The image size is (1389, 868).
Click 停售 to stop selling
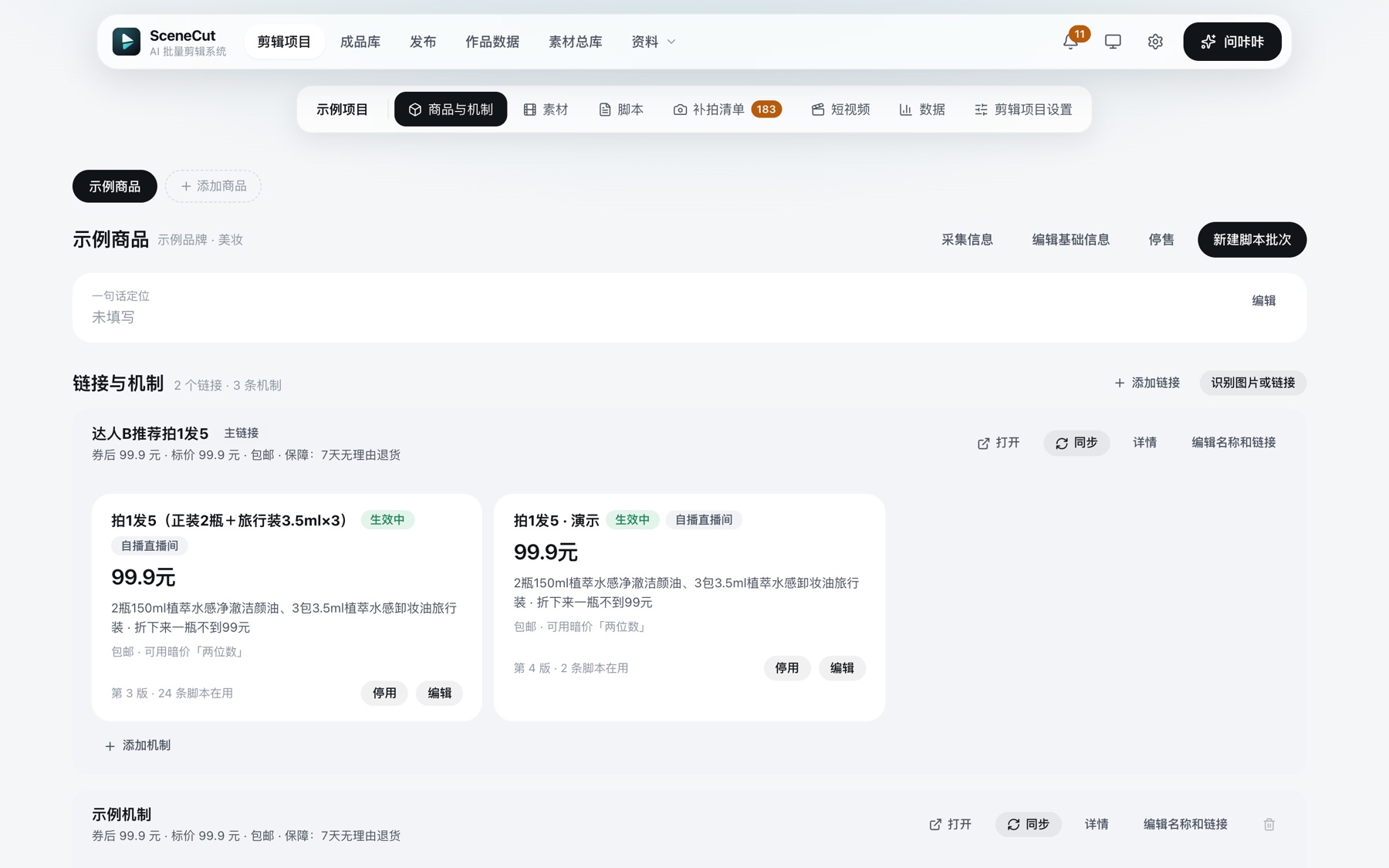1161,240
